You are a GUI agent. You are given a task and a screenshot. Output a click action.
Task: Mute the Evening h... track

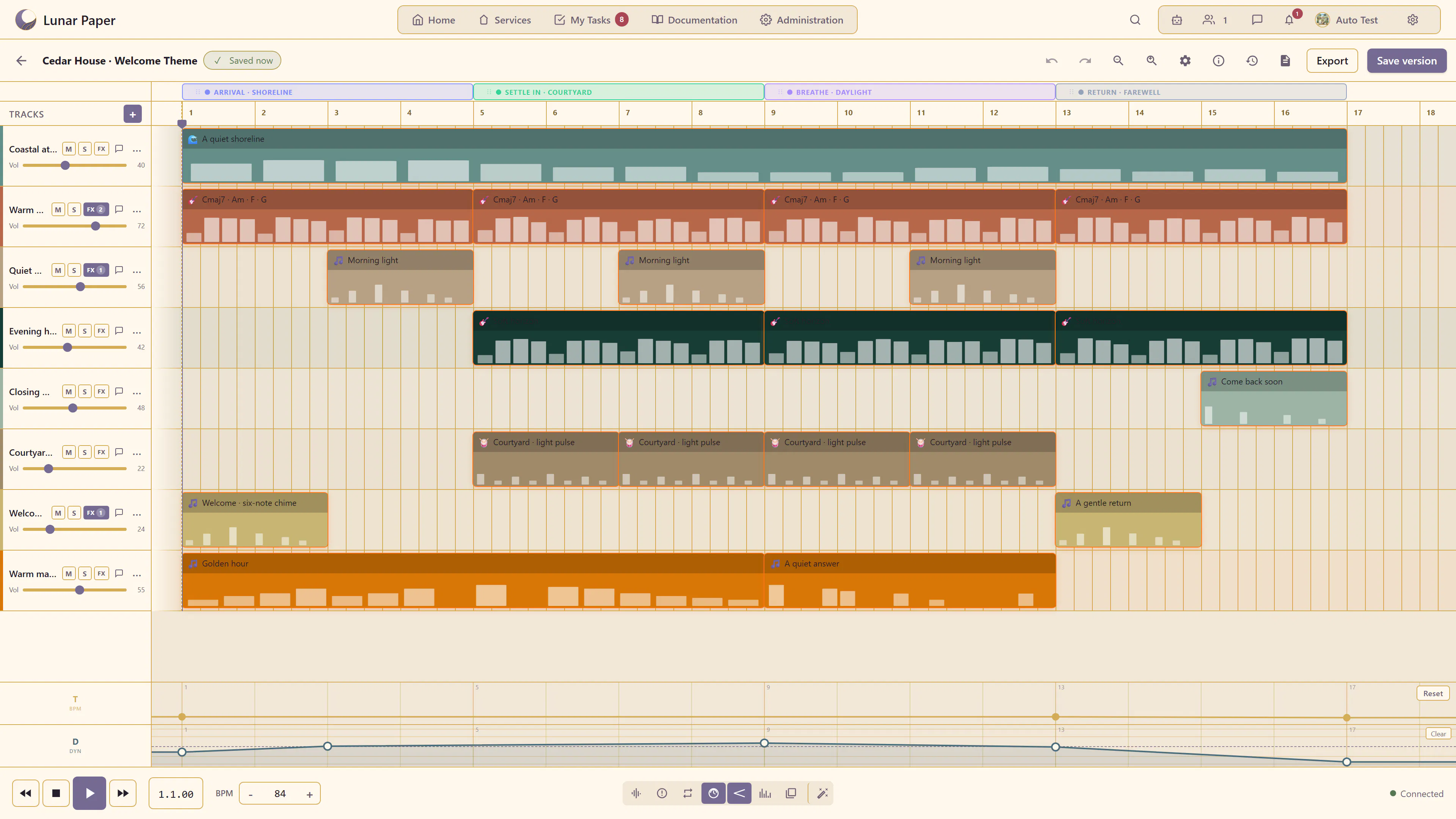pos(69,331)
